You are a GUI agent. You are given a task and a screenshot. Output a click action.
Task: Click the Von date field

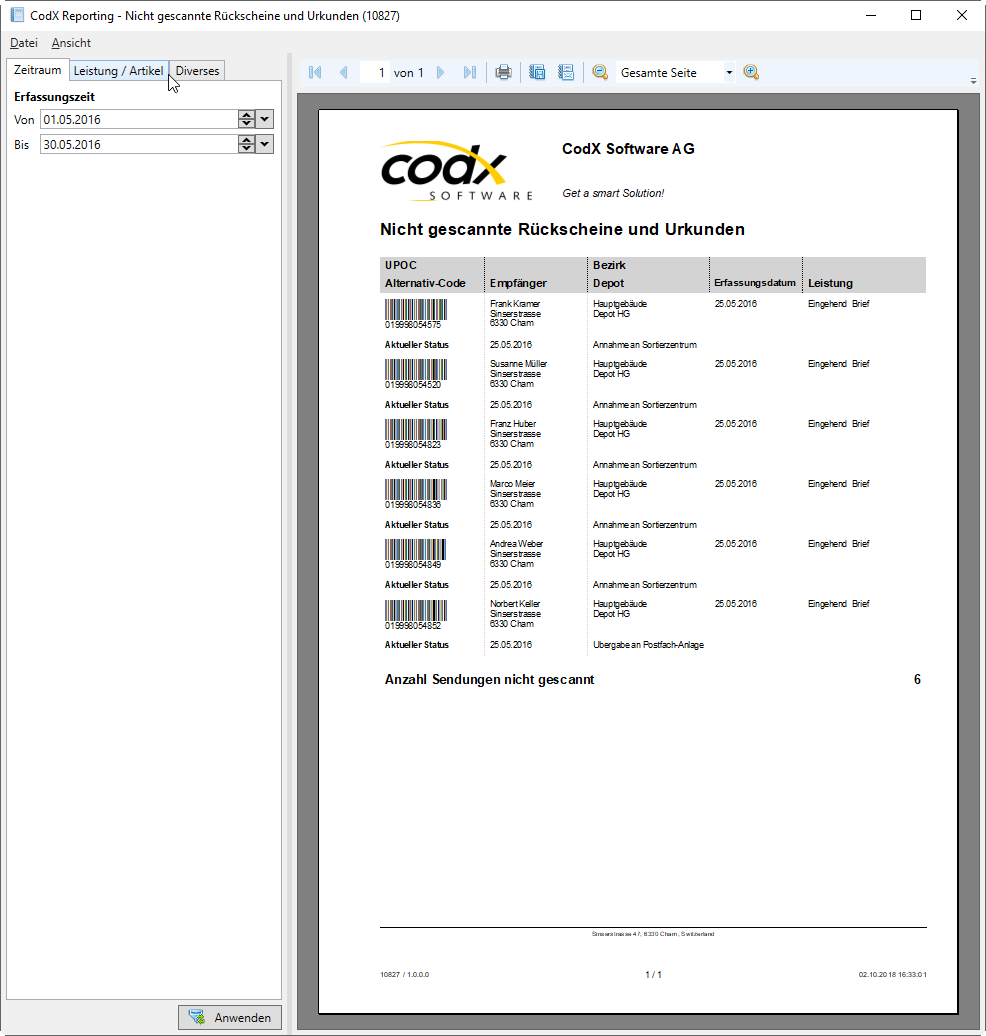[139, 120]
